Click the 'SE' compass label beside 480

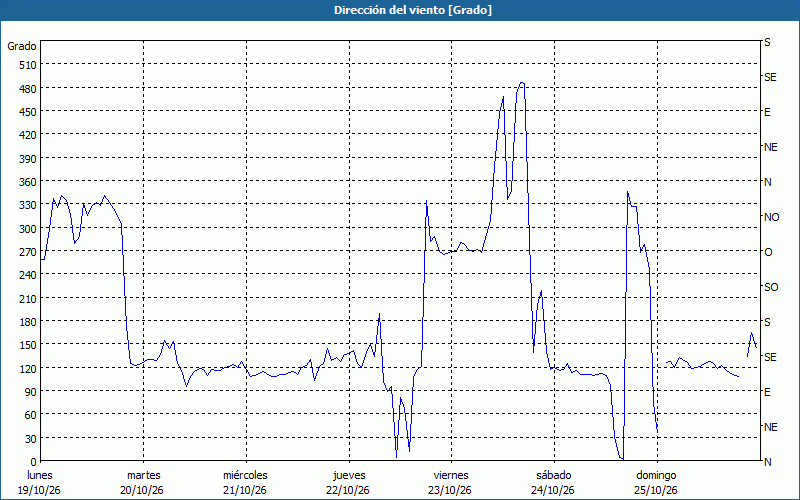[x=770, y=78]
